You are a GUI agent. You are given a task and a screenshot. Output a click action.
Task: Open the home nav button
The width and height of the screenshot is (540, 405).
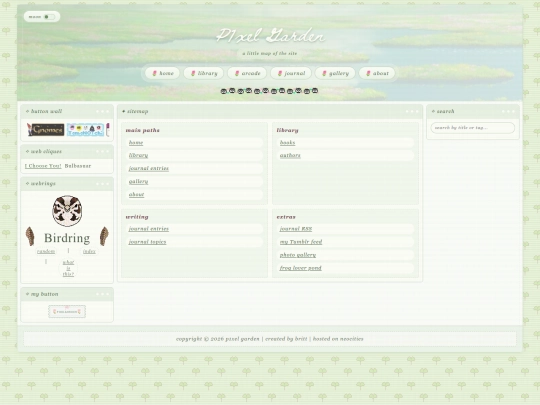coord(163,73)
